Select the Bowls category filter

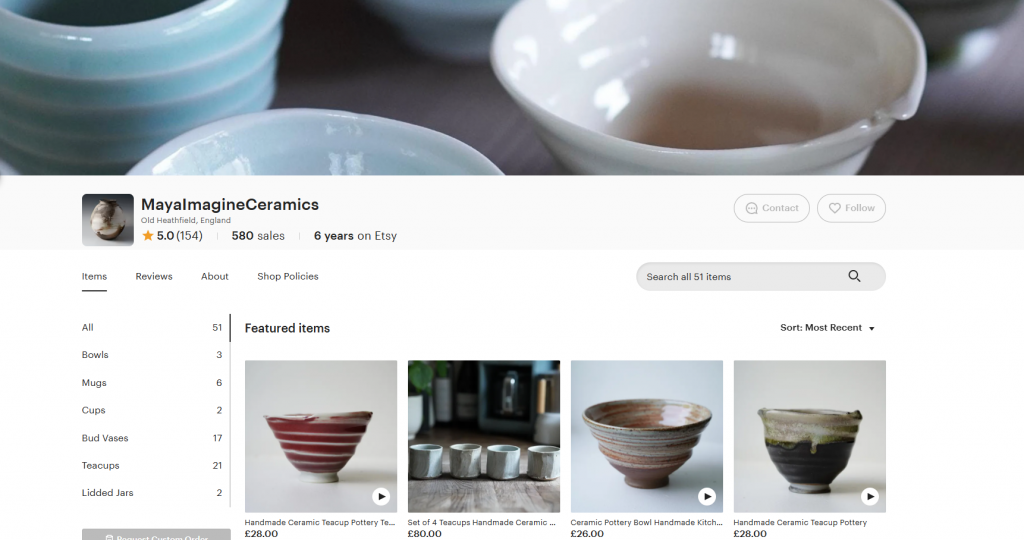[95, 355]
